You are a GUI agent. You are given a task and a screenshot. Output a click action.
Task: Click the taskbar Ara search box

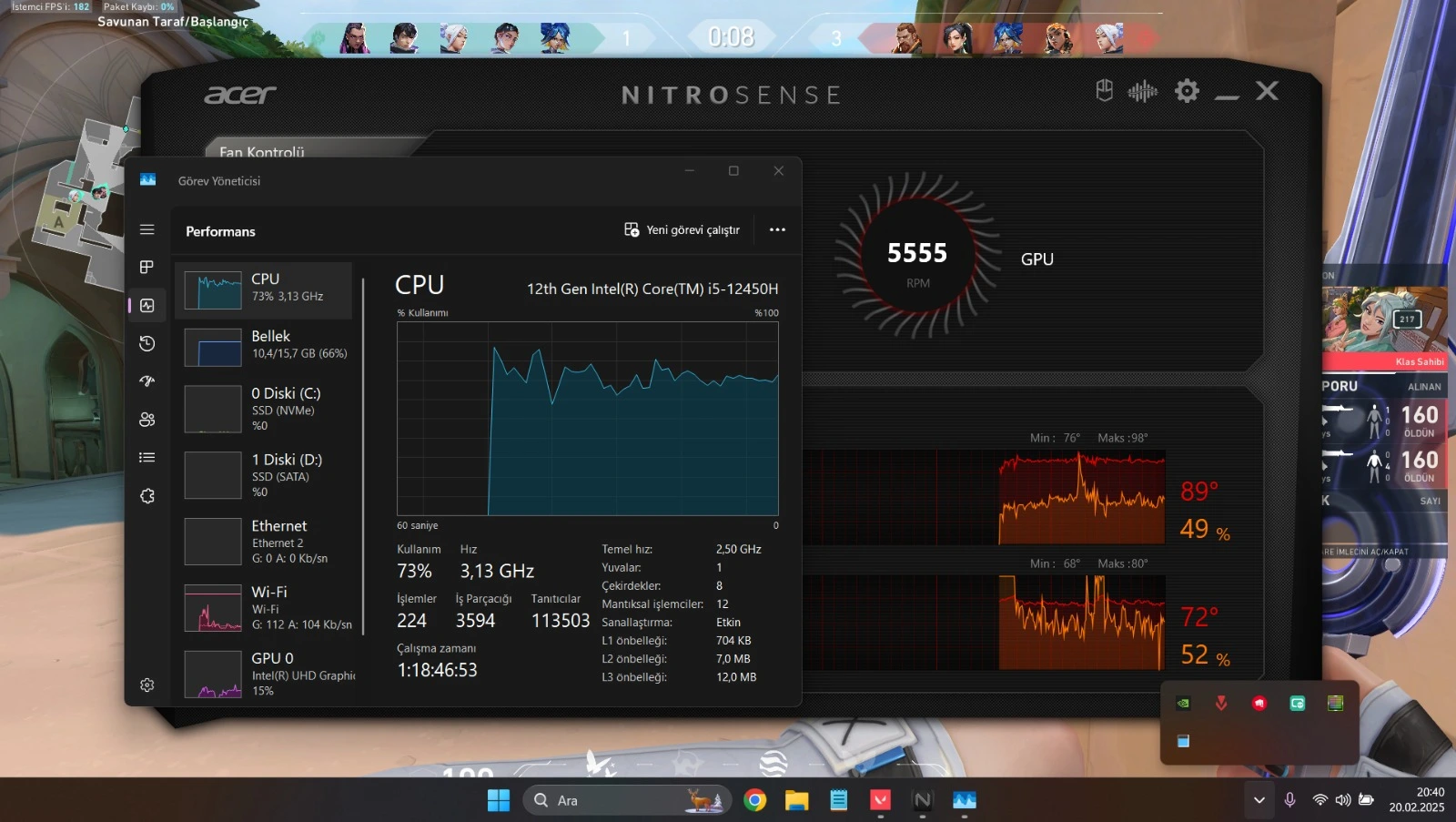tap(627, 800)
